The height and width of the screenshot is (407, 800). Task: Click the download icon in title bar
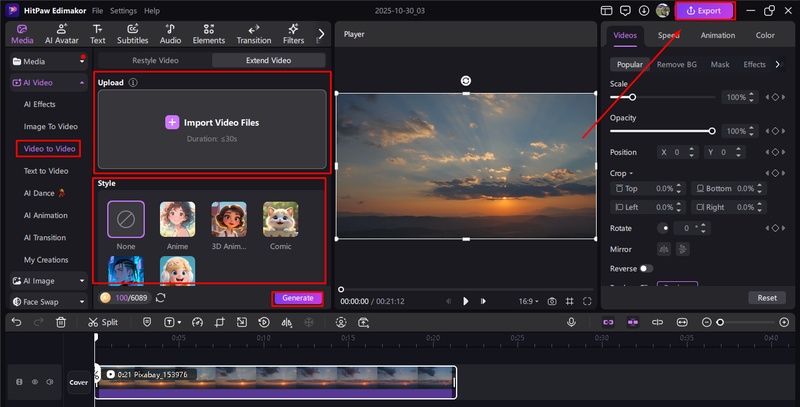coord(644,10)
